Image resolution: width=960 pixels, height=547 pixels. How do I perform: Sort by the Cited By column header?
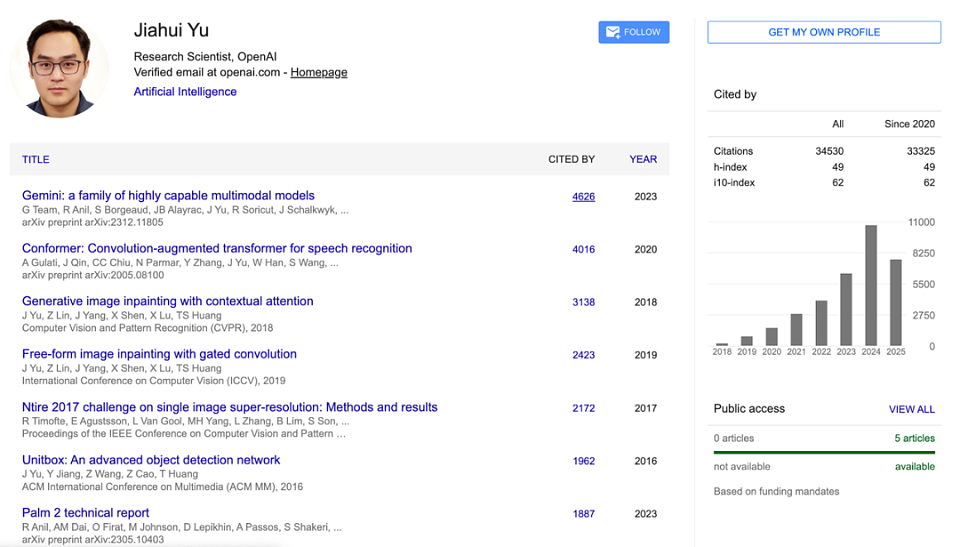point(571,159)
